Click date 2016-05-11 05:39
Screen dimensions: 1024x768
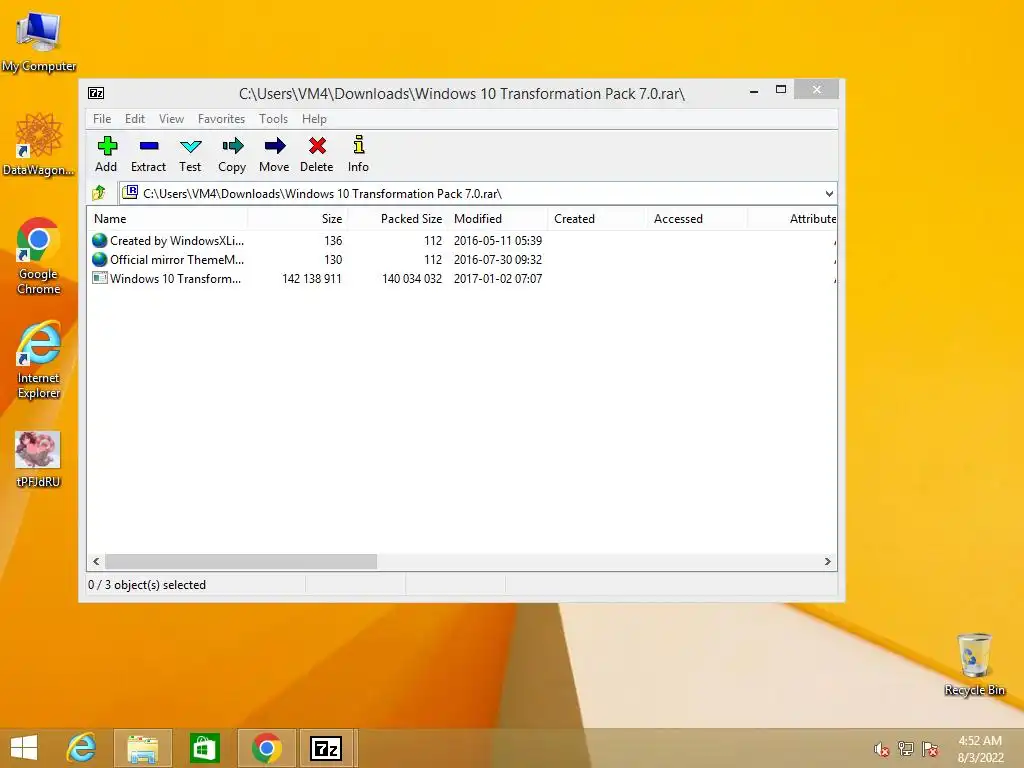(498, 241)
